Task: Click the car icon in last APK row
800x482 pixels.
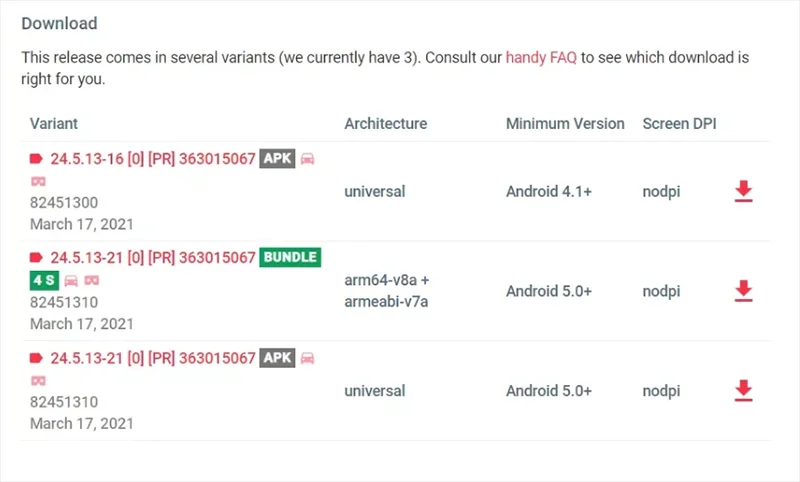Action: [307, 358]
